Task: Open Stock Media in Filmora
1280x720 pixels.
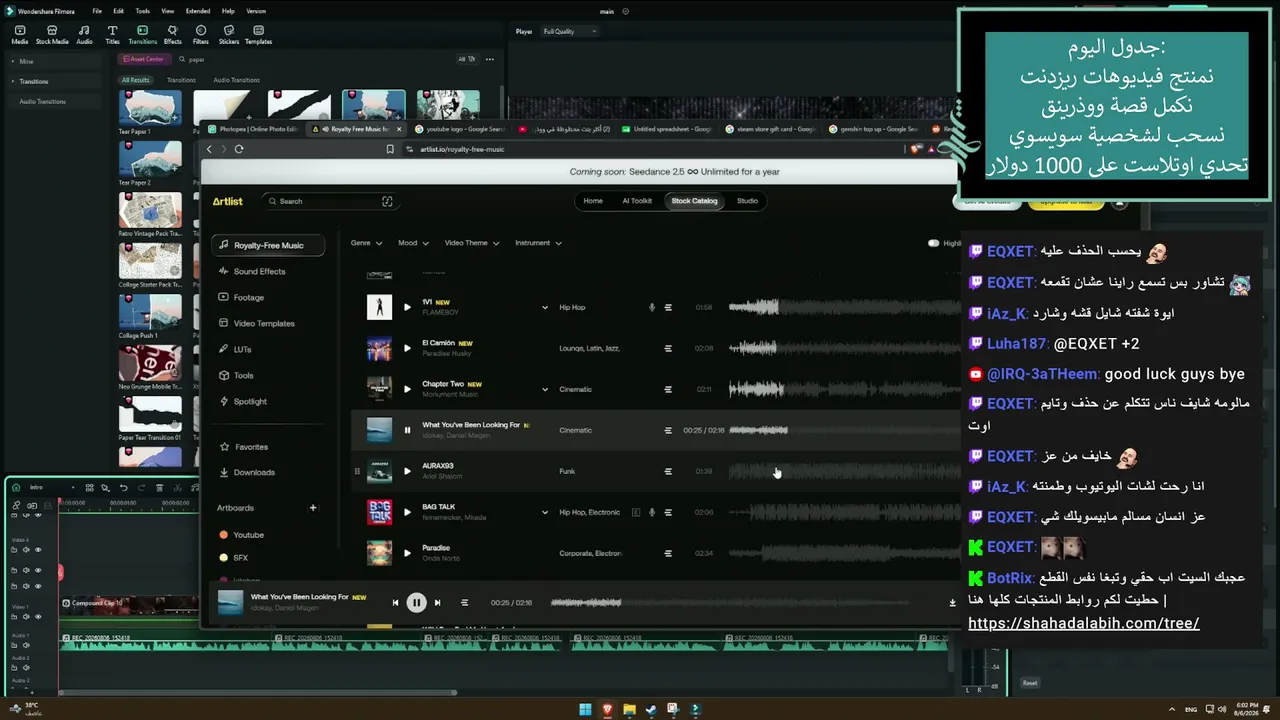Action: (52, 35)
